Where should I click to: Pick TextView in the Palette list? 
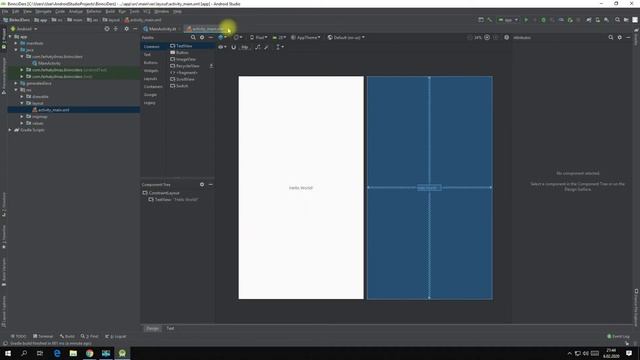181,46
